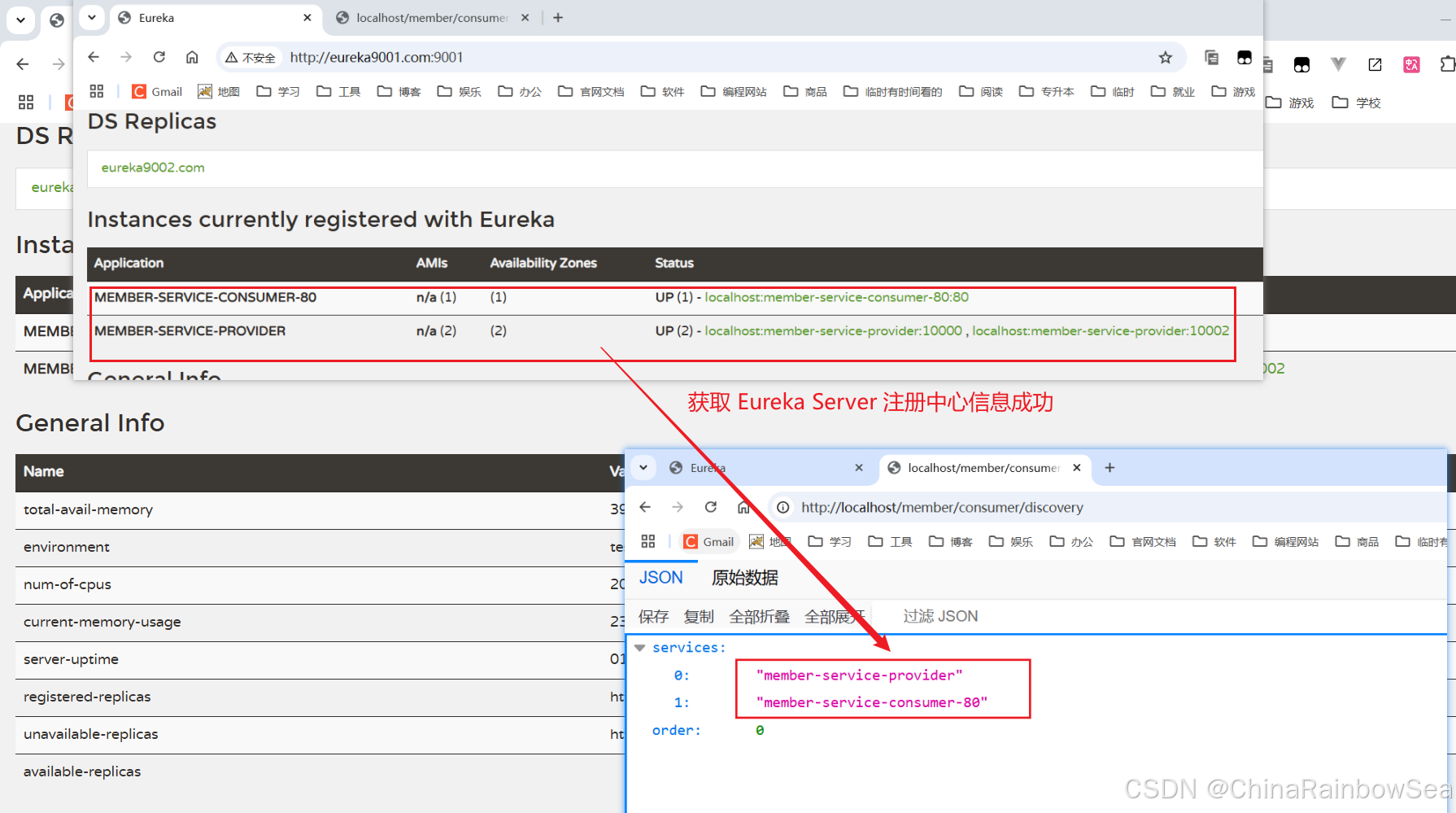Reload the /member/consumer/discovery page
Viewport: 1456px width, 813px height.
click(x=711, y=507)
